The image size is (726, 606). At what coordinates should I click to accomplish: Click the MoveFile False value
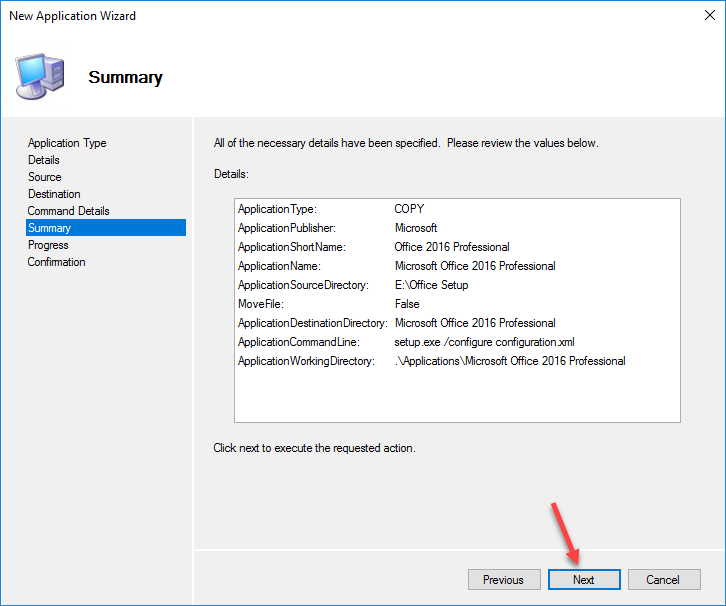(407, 304)
